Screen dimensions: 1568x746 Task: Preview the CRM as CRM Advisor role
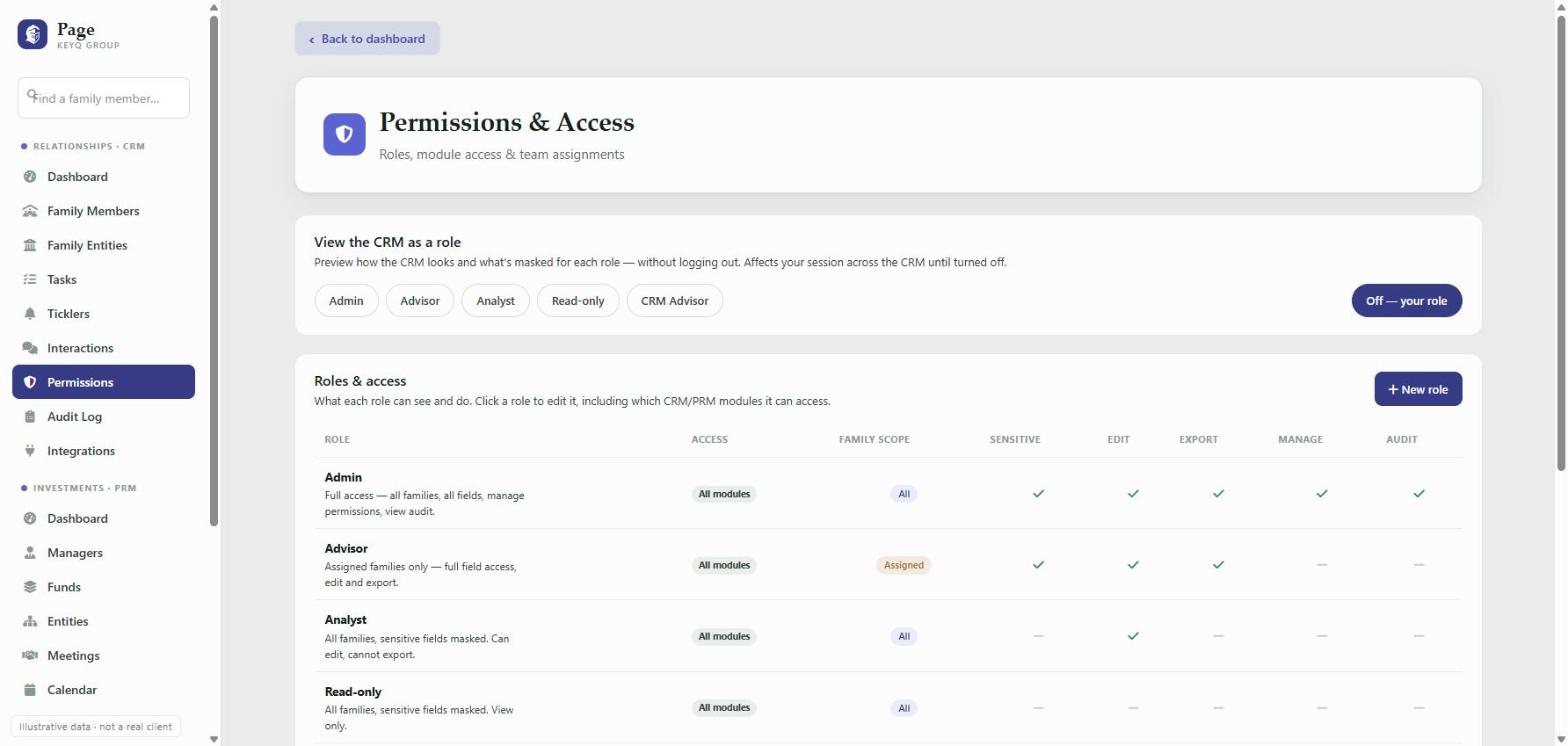[x=675, y=301]
